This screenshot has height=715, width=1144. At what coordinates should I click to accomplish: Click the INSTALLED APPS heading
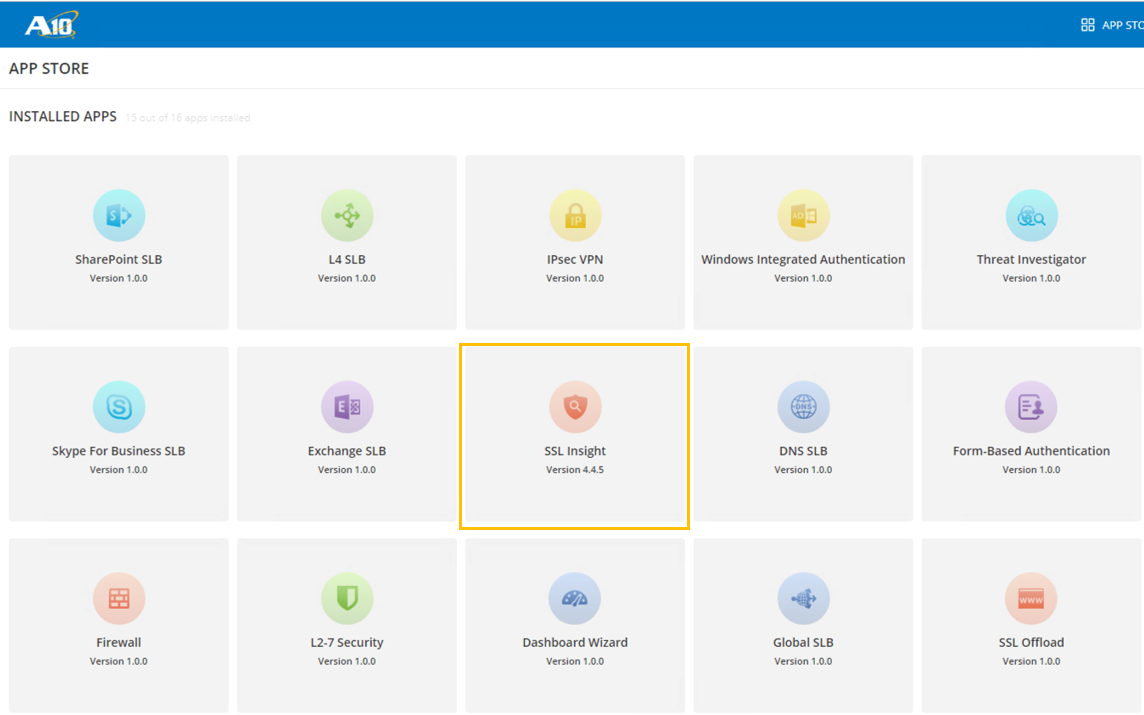63,117
